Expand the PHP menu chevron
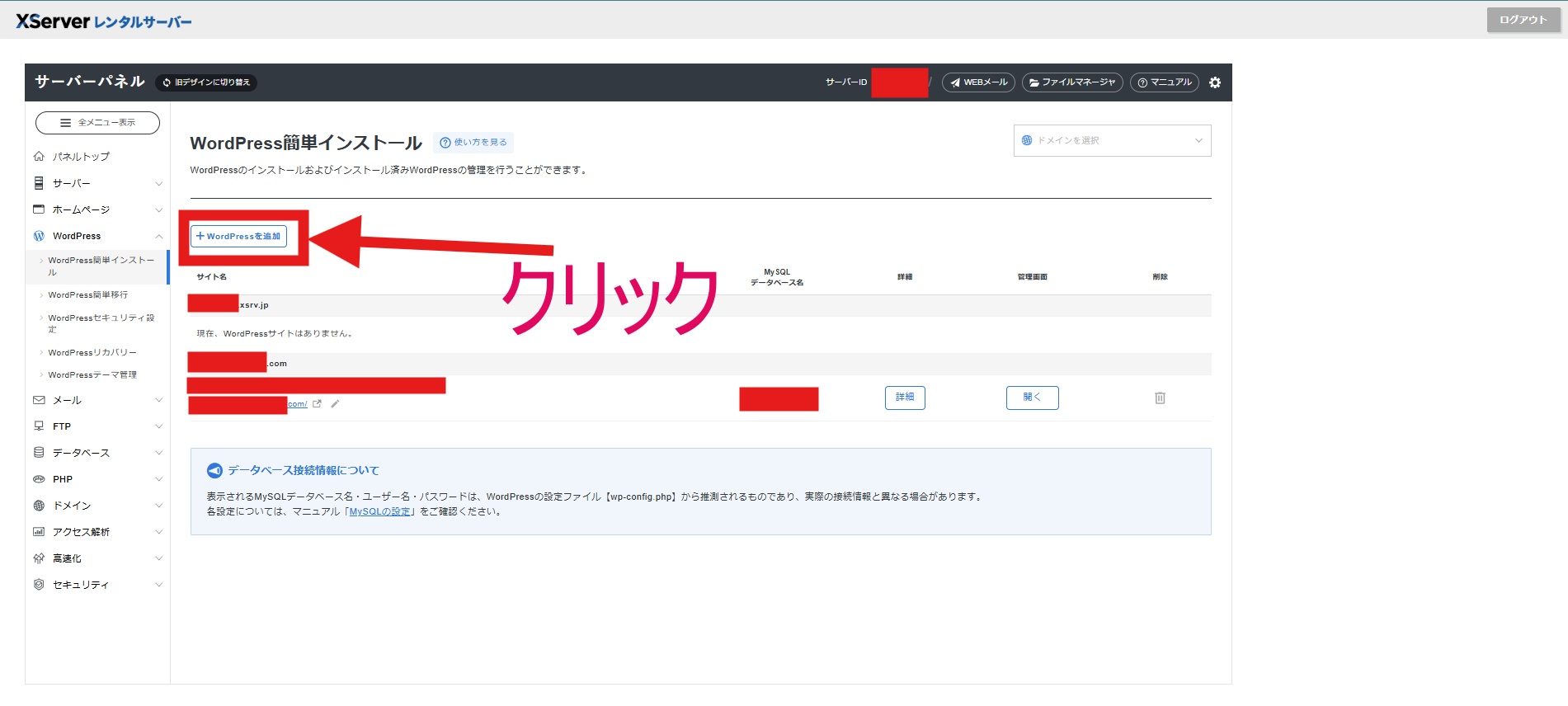1568x706 pixels. click(159, 479)
